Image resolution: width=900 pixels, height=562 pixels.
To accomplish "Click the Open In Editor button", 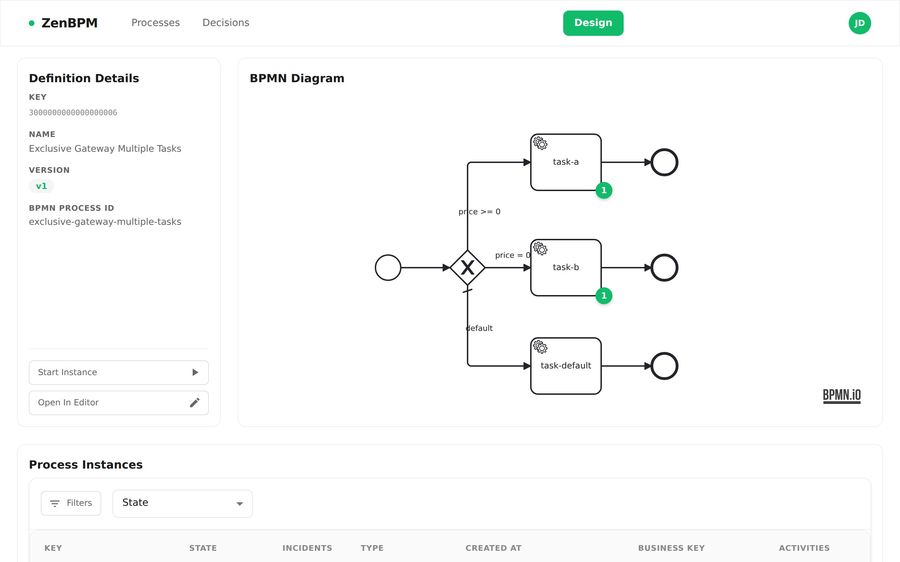I will click(119, 402).
